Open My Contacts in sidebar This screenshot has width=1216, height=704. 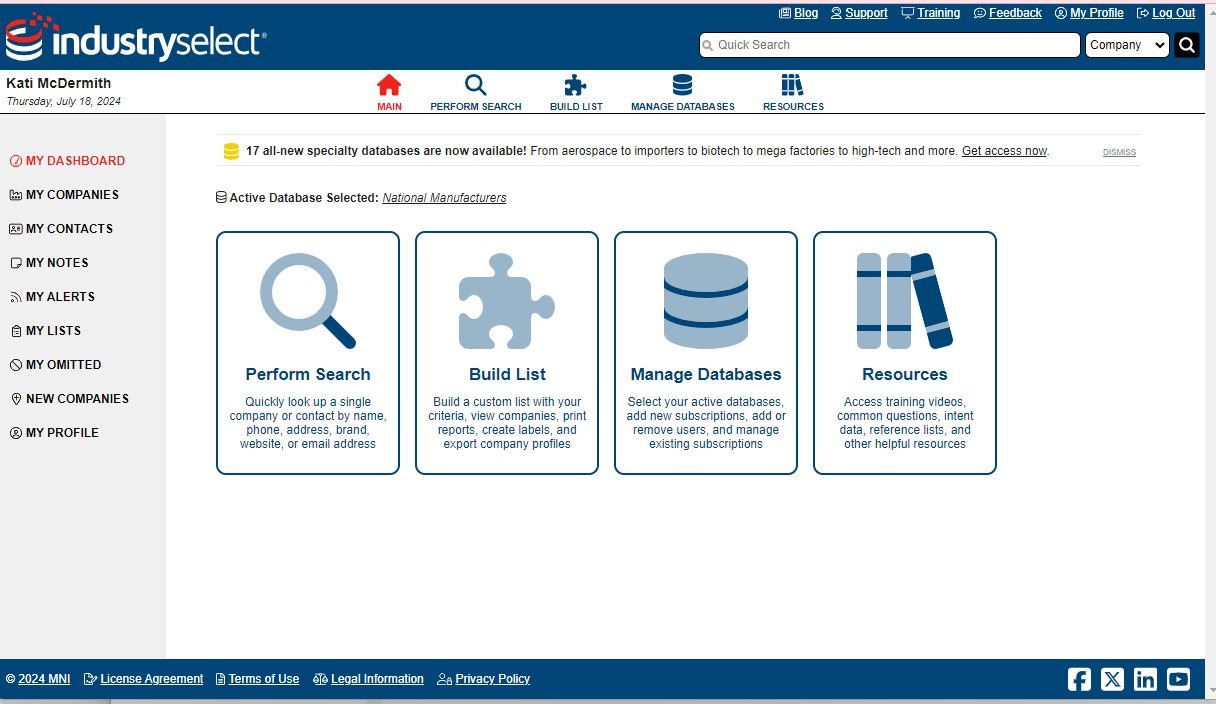click(x=61, y=229)
